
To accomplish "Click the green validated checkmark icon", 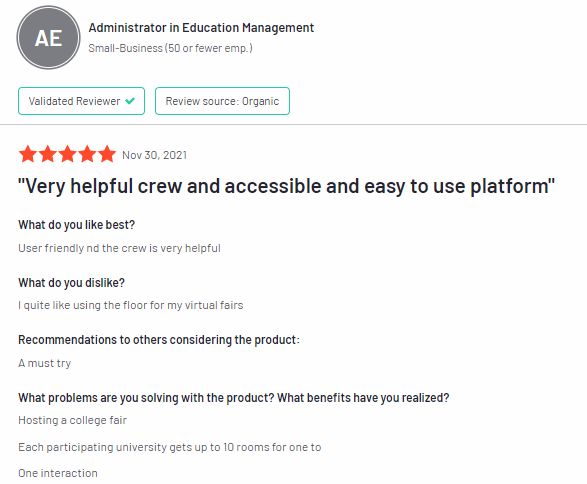I will pos(130,101).
